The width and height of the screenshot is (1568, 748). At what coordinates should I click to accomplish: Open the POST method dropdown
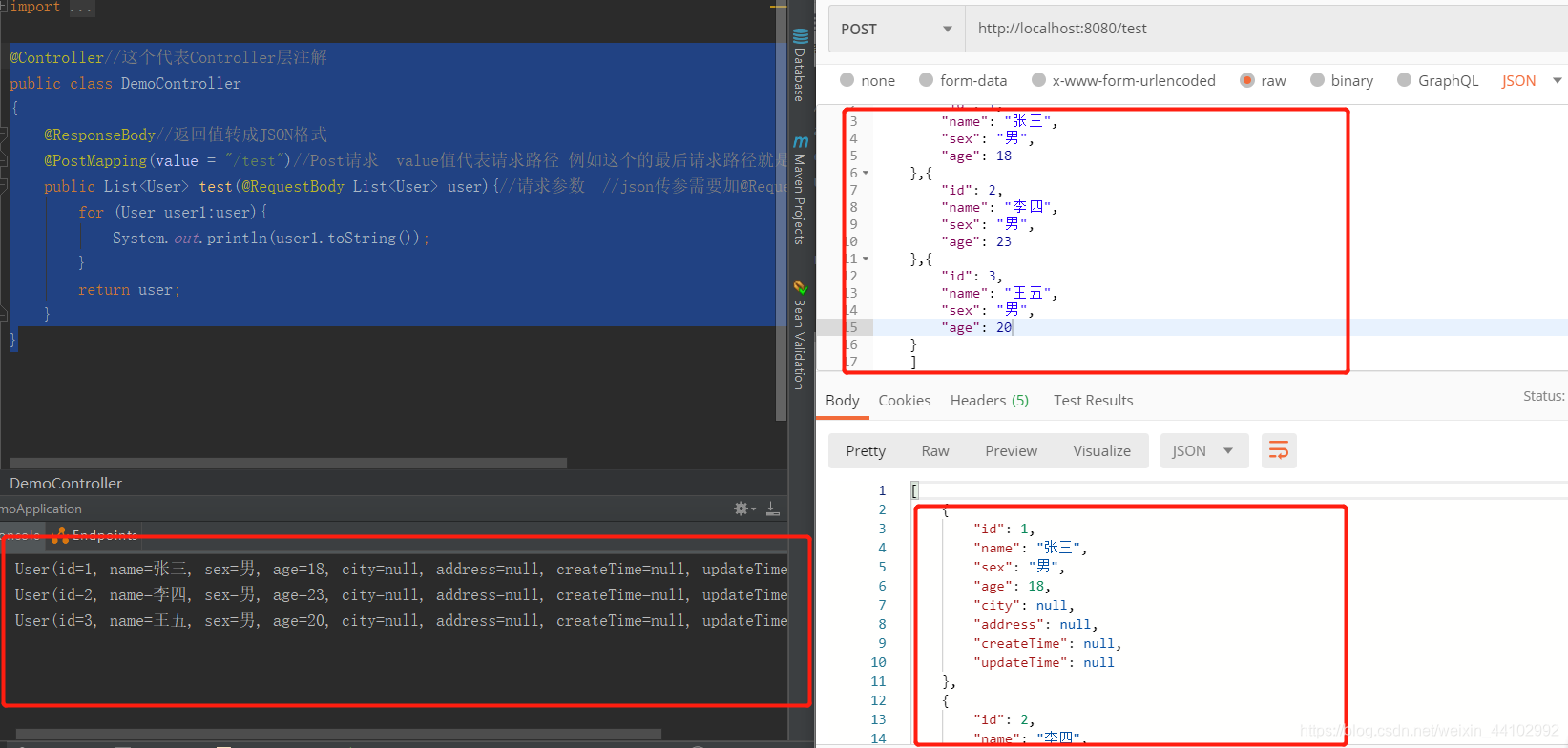point(896,29)
